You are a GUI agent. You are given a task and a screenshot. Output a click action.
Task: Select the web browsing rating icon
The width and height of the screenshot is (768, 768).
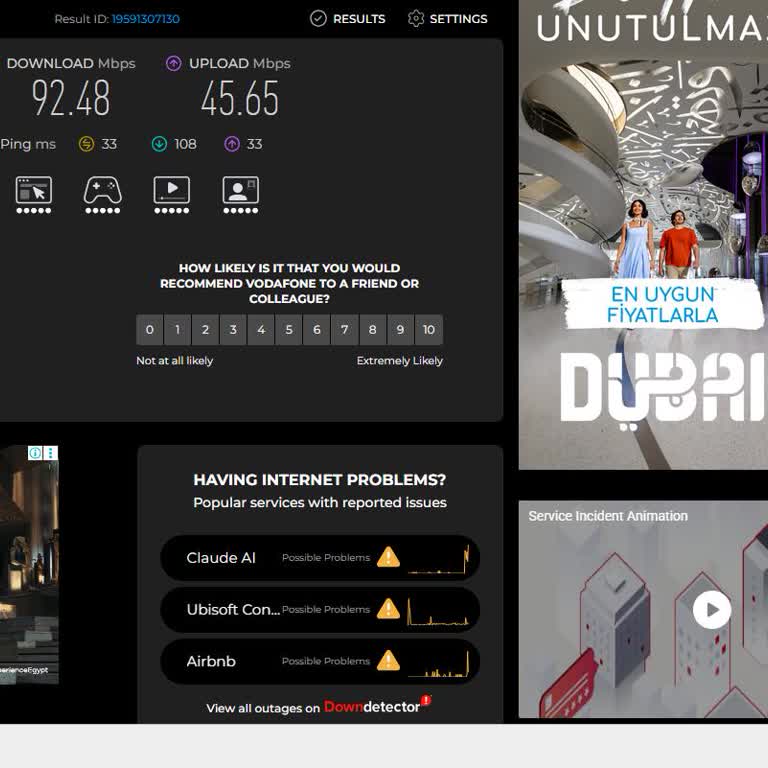[33, 195]
